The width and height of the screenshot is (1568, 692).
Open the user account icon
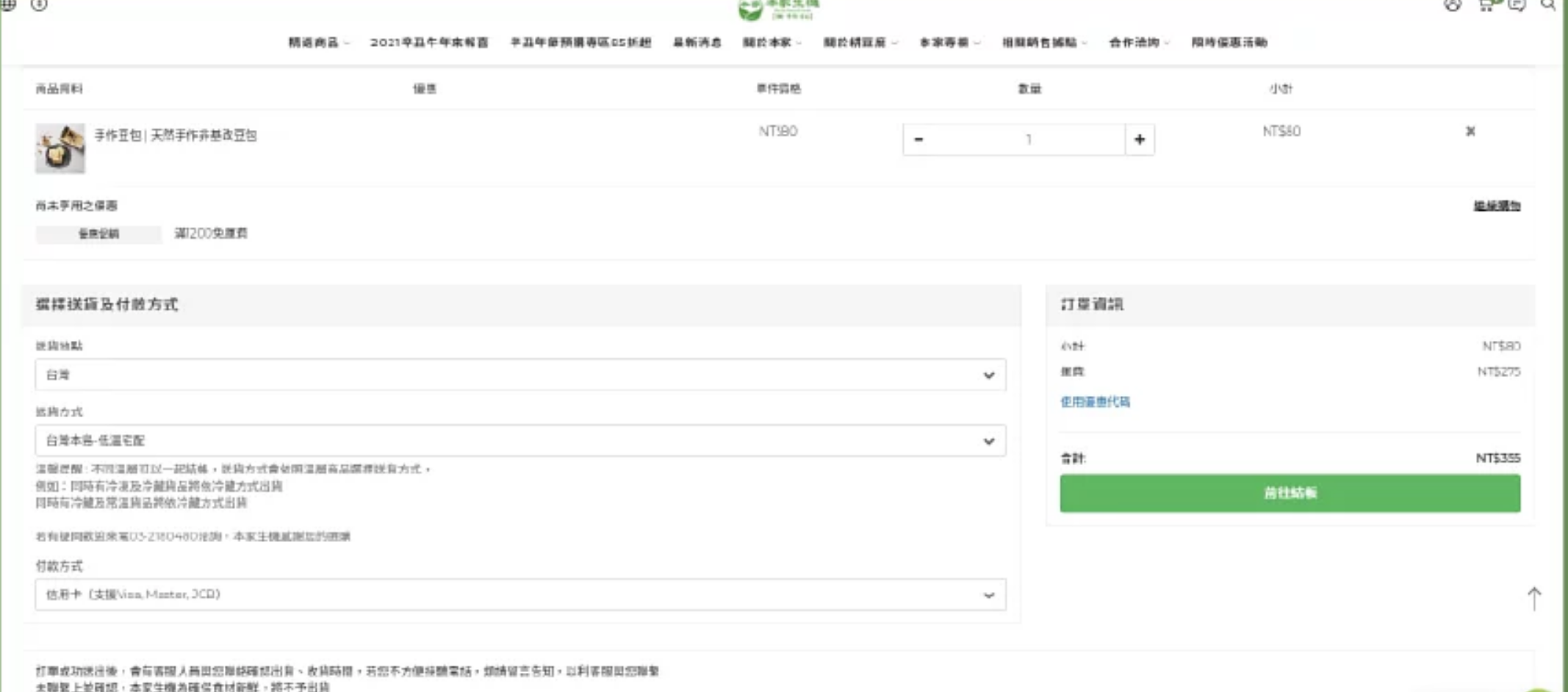[1452, 5]
